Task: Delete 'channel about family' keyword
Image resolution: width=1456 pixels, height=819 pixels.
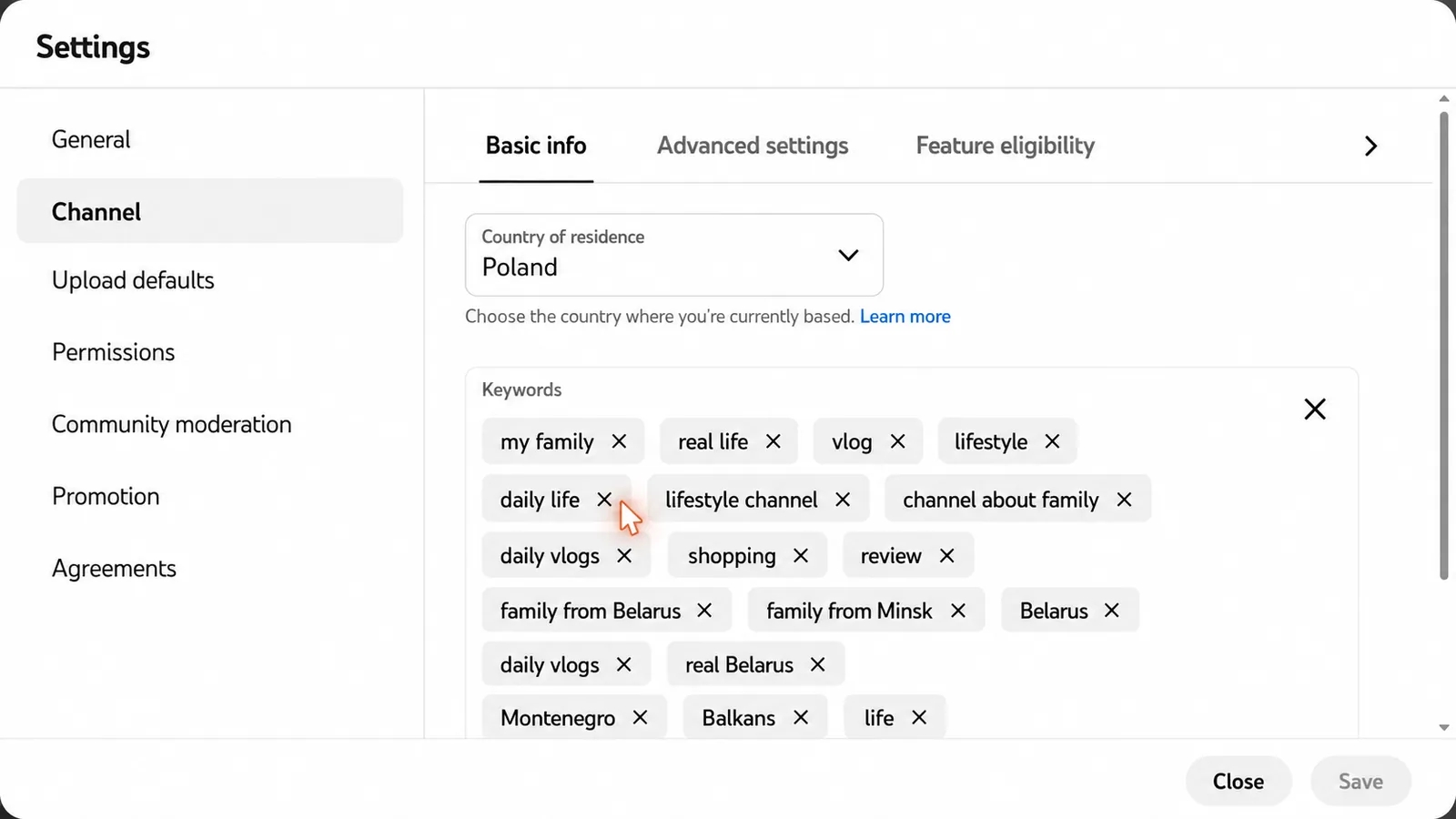Action: coord(1124,500)
